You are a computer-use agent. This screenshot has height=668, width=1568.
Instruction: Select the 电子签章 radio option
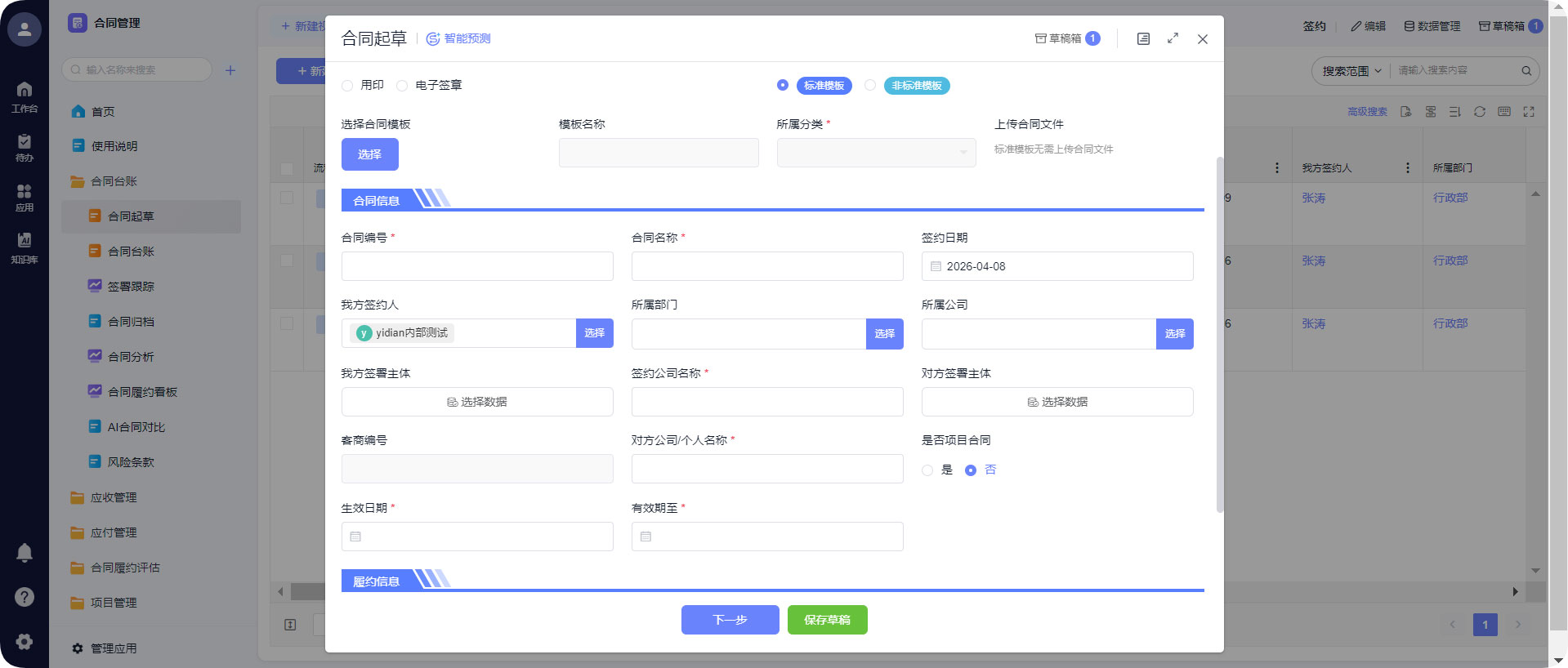[x=402, y=86]
